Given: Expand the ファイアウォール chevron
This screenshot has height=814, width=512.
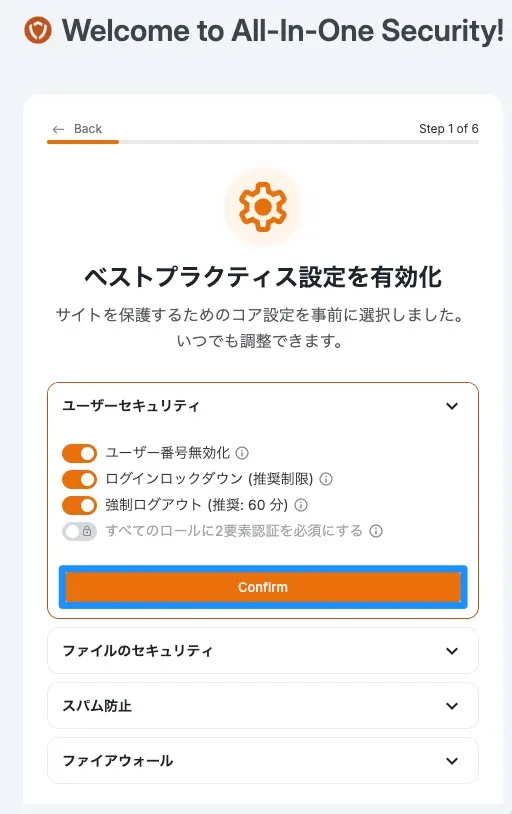Looking at the screenshot, I should pyautogui.click(x=452, y=761).
